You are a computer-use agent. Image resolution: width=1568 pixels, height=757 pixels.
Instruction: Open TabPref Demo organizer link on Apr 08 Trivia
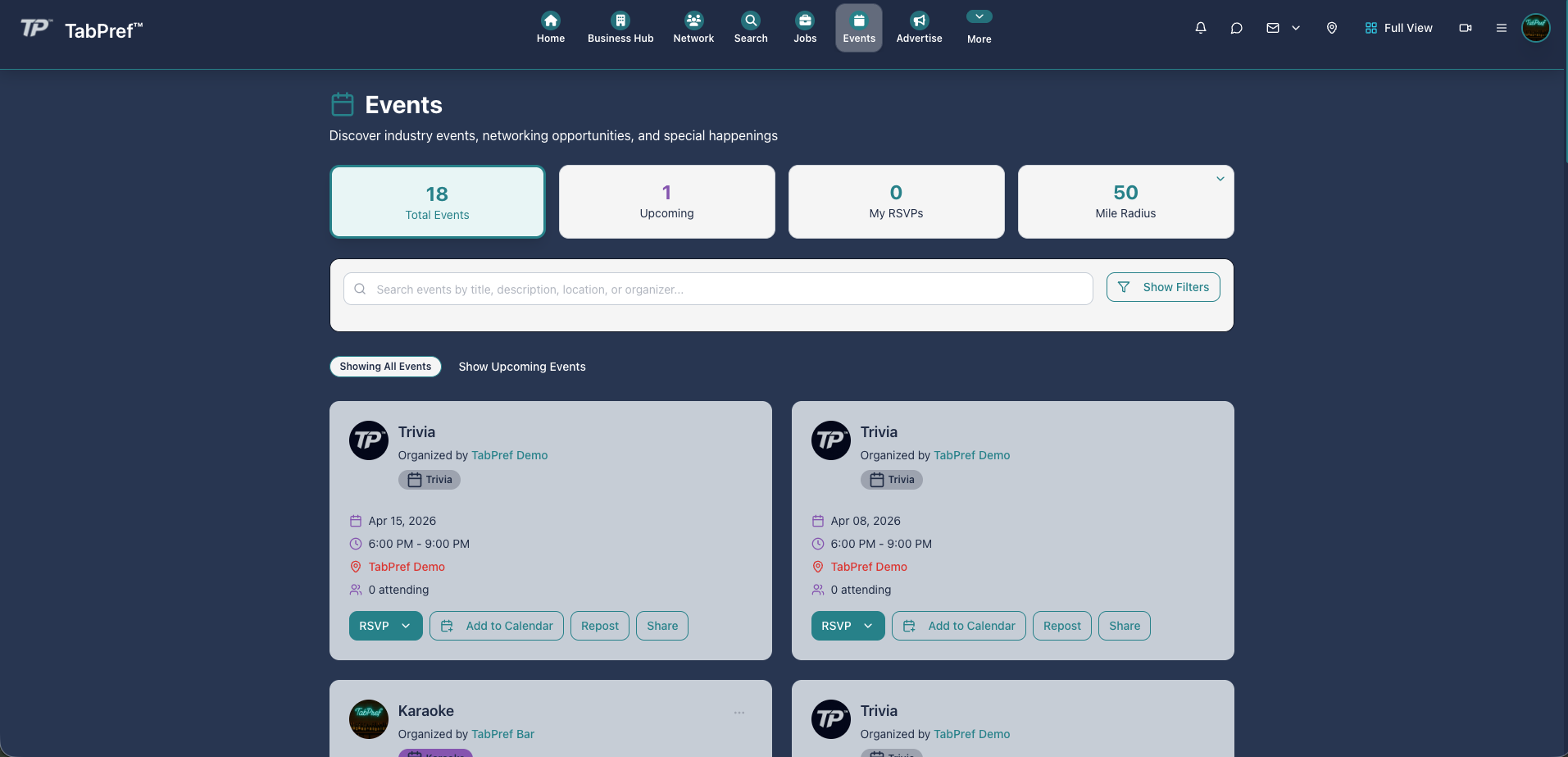(972, 455)
